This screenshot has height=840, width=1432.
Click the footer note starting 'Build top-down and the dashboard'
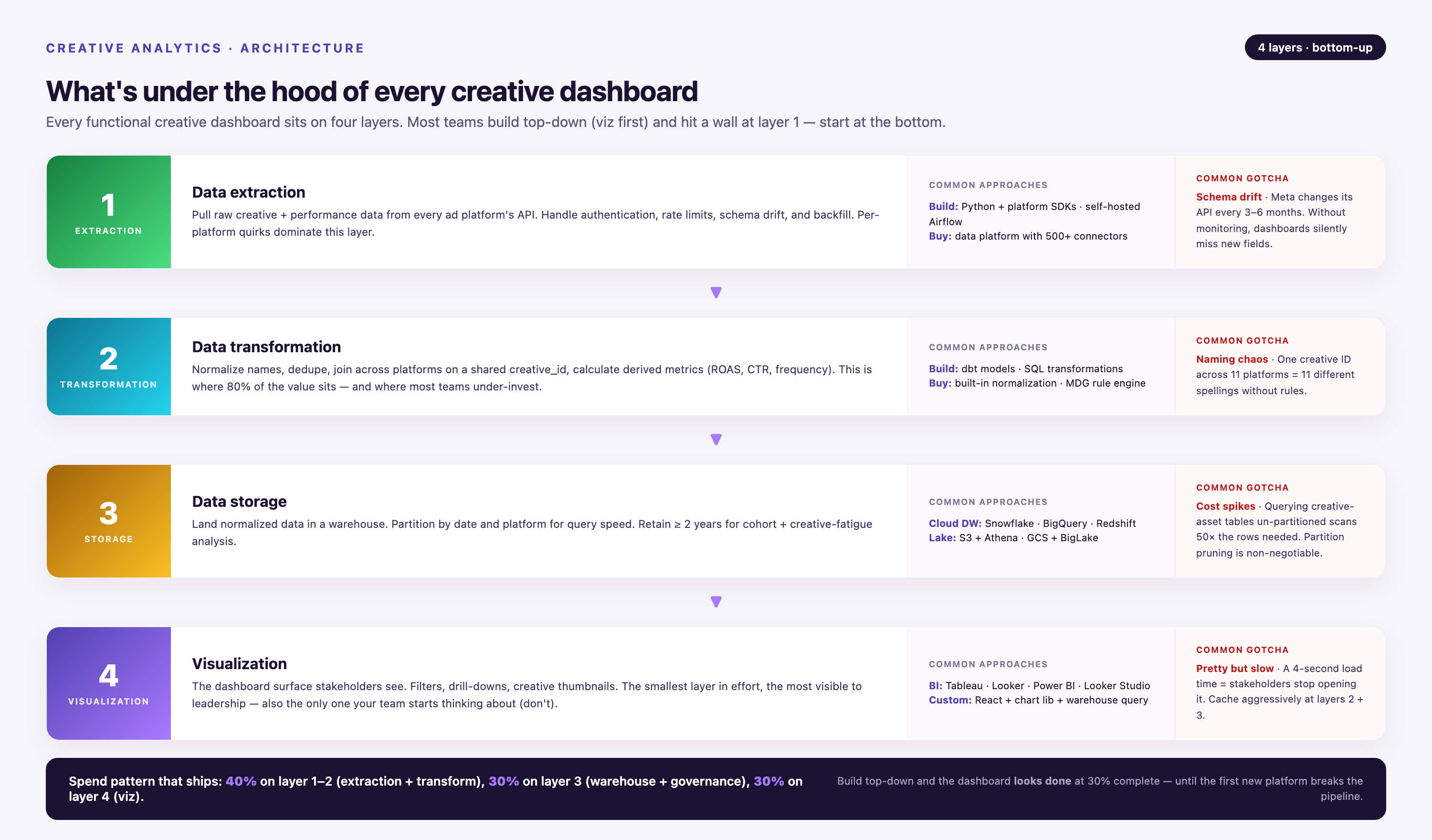pyautogui.click(x=1100, y=789)
